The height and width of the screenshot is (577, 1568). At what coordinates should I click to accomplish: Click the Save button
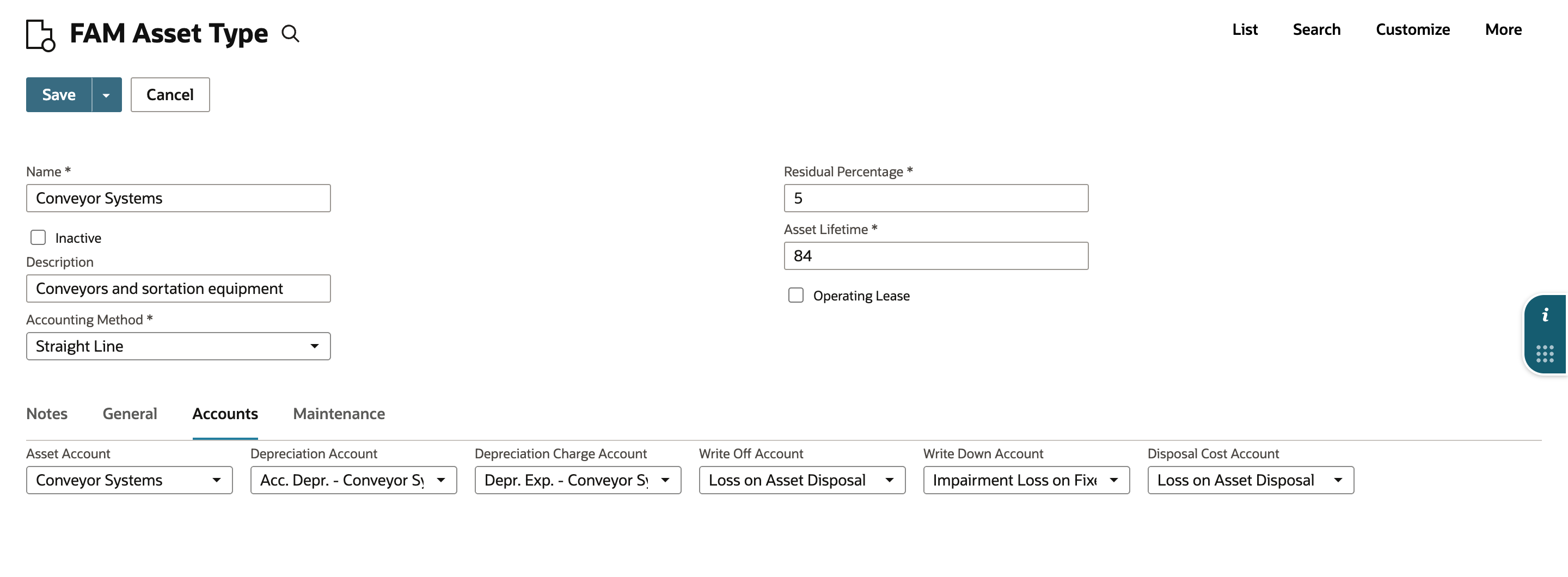click(x=59, y=95)
